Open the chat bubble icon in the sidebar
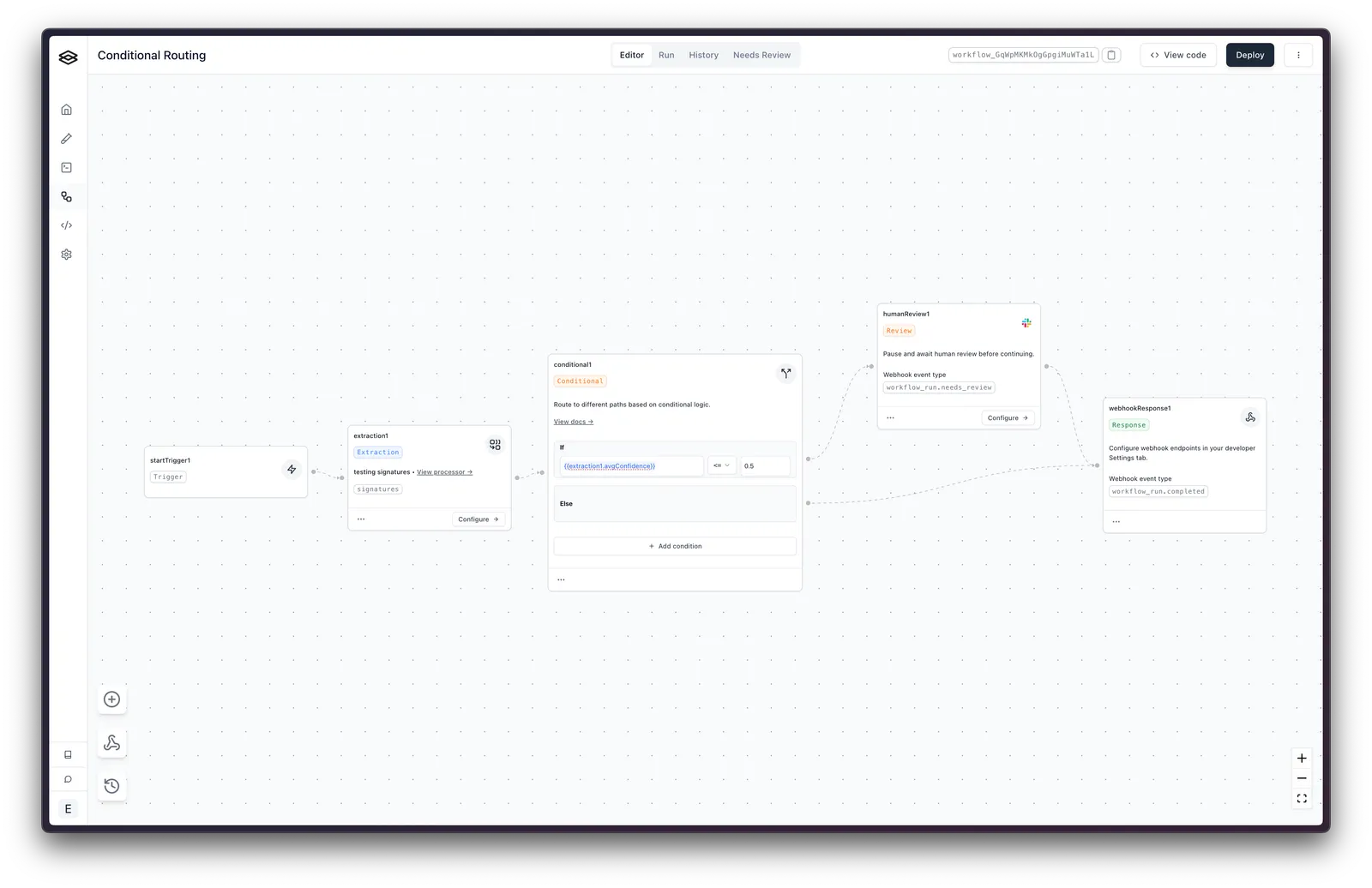This screenshot has height=888, width=1372. (68, 780)
